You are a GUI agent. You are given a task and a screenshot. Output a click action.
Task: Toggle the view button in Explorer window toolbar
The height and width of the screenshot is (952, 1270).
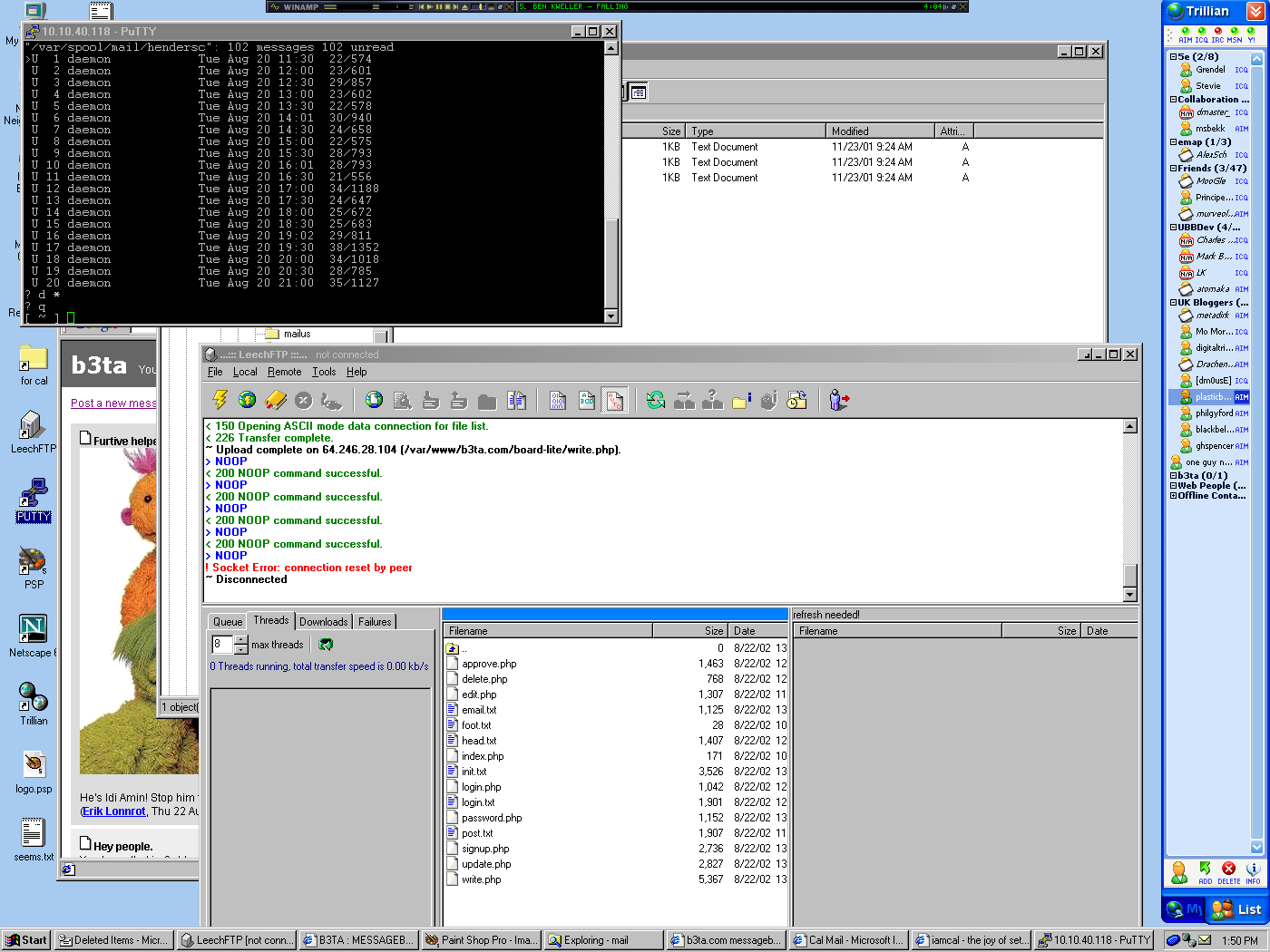pyautogui.click(x=639, y=92)
